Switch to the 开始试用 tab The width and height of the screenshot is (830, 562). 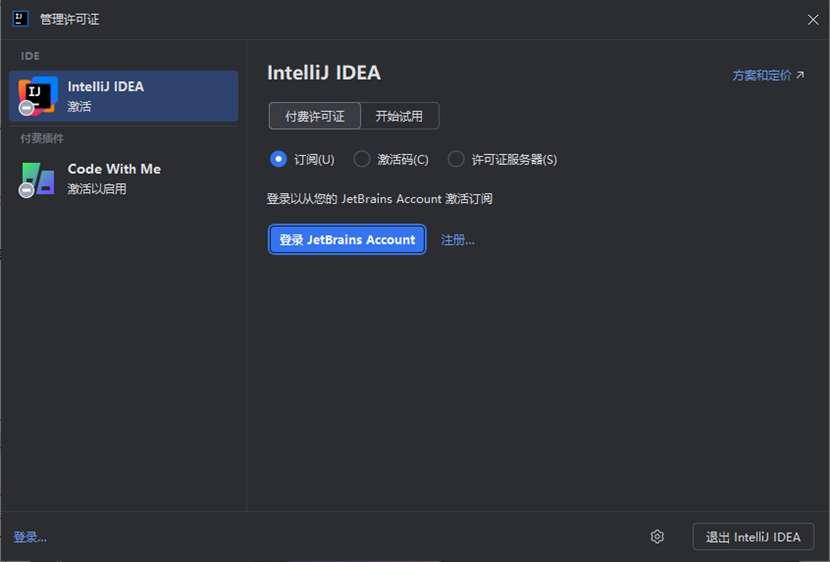pyautogui.click(x=399, y=116)
